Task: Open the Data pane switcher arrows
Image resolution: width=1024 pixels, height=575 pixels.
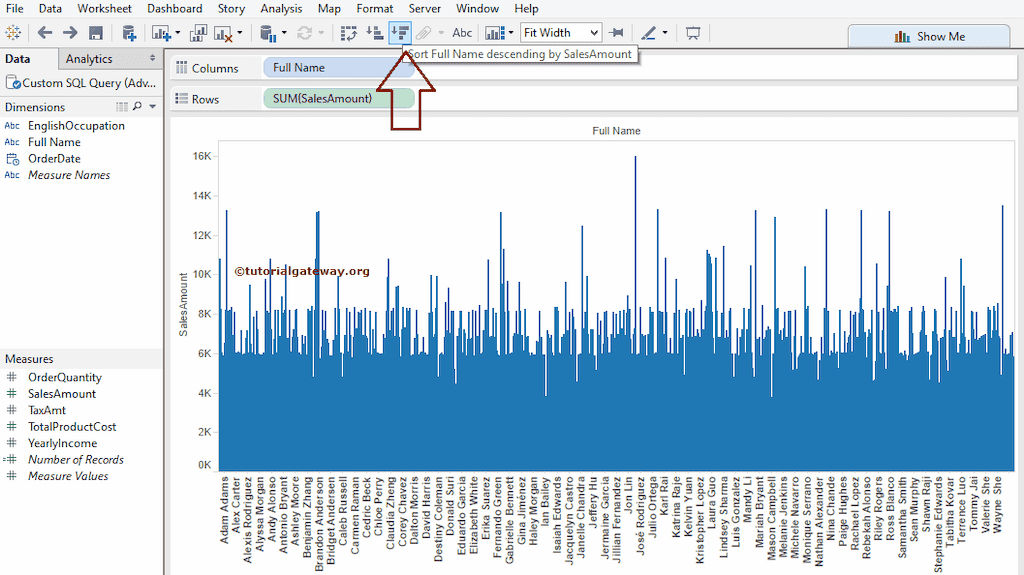Action: coord(152,59)
